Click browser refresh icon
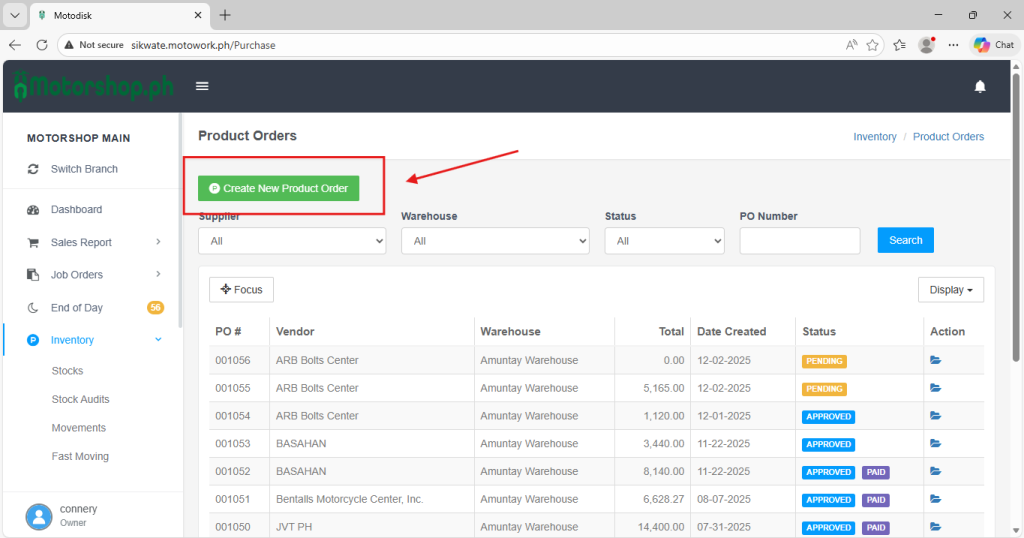The width and height of the screenshot is (1024, 538). 42,45
